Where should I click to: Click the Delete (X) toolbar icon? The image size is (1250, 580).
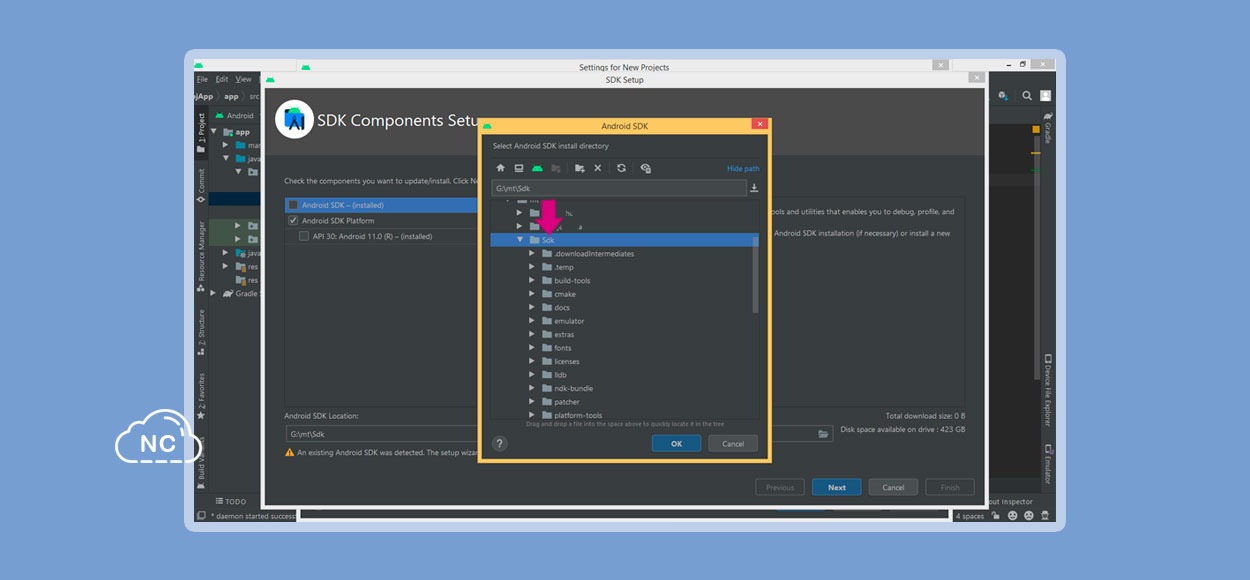point(598,168)
